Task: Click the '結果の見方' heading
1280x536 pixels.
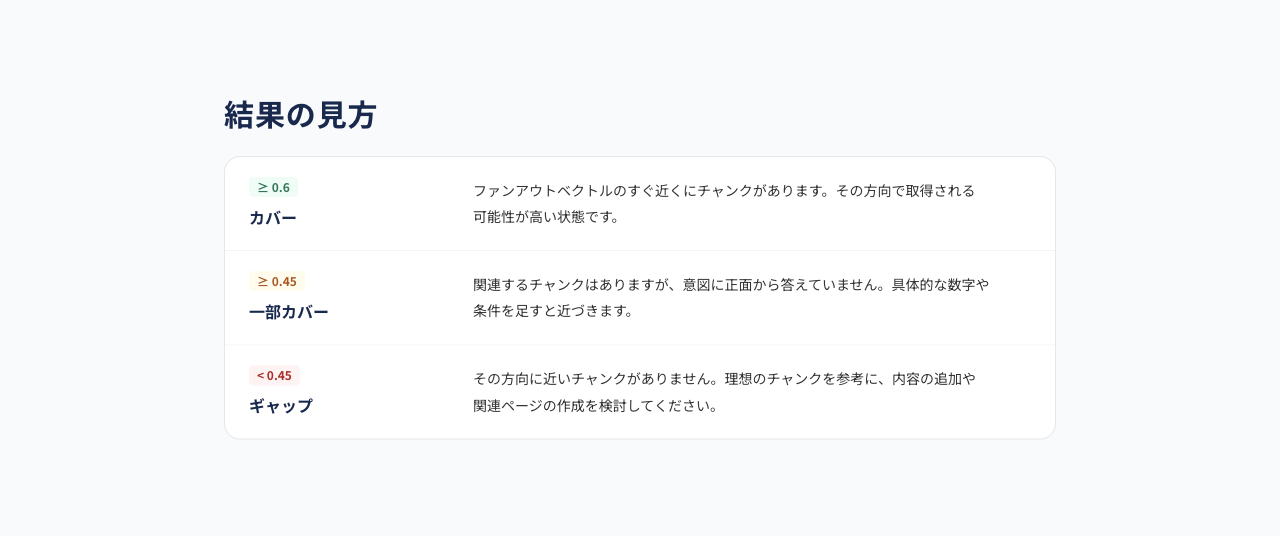Action: pos(300,115)
